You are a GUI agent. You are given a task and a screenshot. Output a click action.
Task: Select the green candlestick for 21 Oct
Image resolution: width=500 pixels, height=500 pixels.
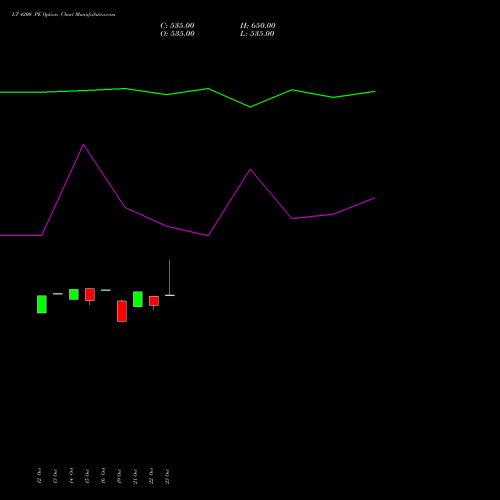138,299
